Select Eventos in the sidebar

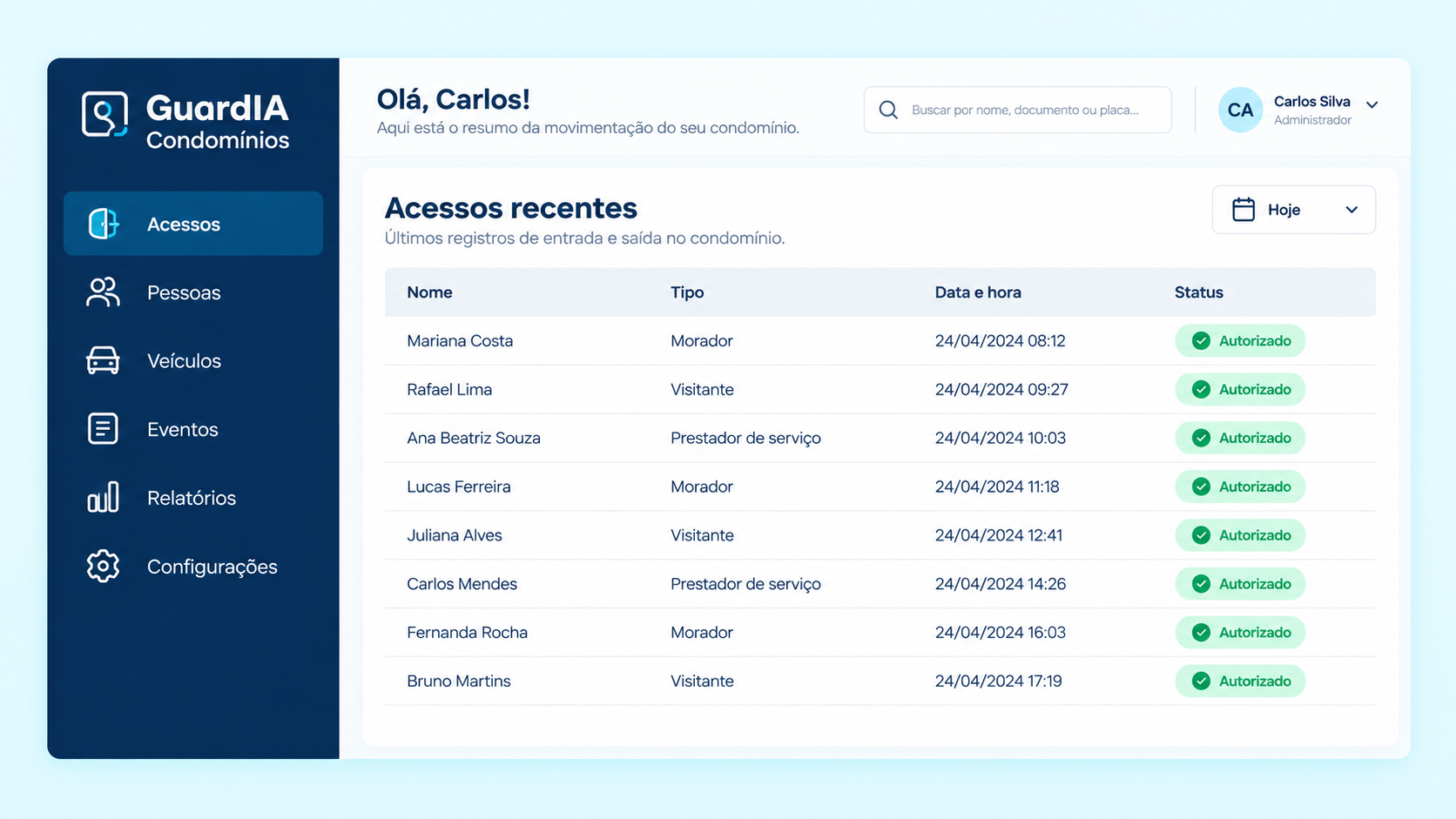(x=193, y=429)
